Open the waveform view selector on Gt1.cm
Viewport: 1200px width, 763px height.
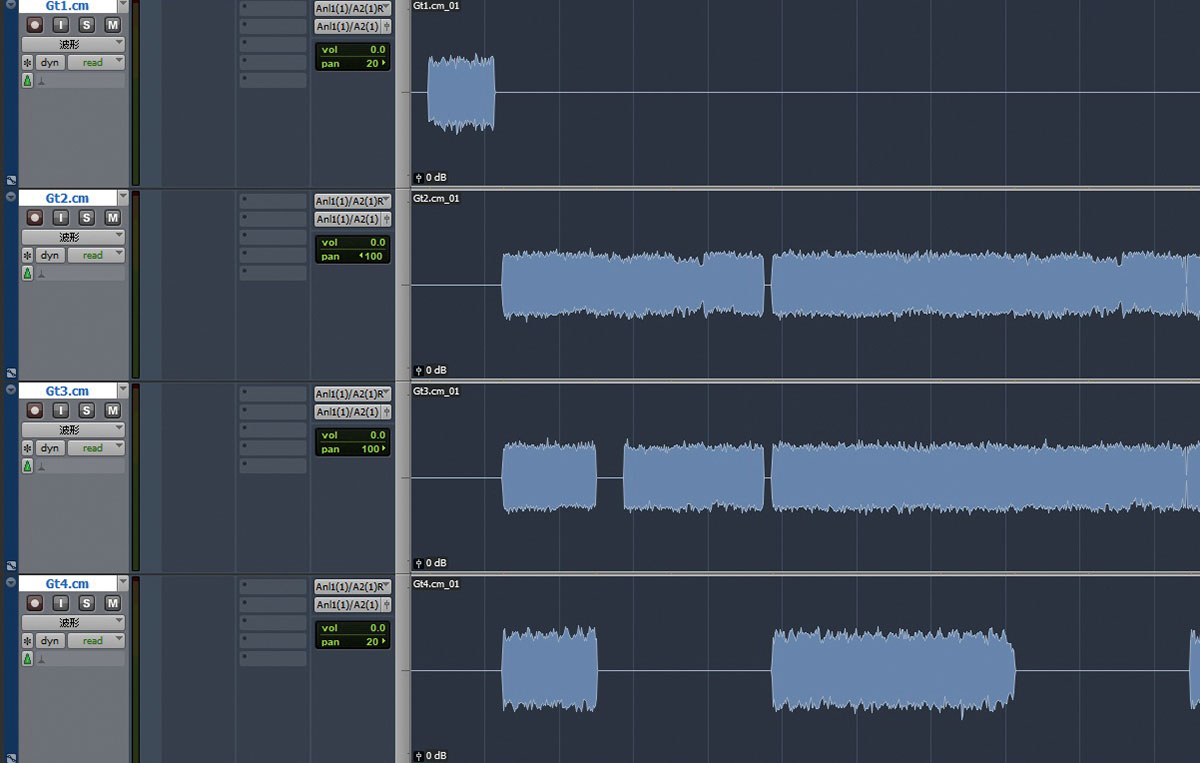point(73,44)
